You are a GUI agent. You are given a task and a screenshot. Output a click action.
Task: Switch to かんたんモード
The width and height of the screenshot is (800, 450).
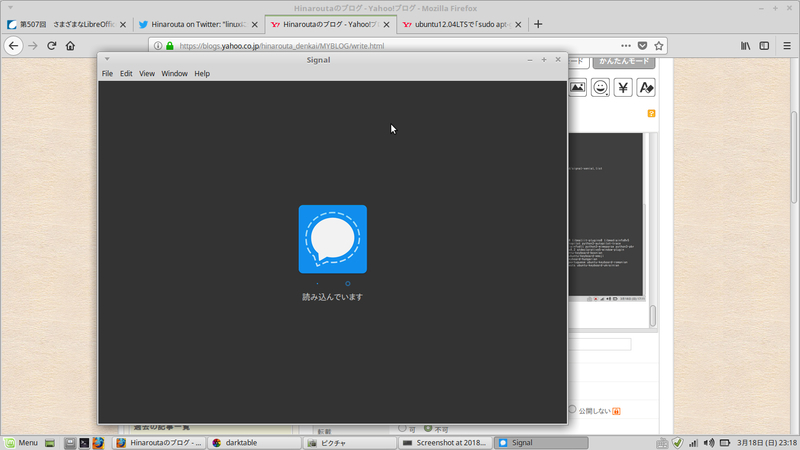624,61
